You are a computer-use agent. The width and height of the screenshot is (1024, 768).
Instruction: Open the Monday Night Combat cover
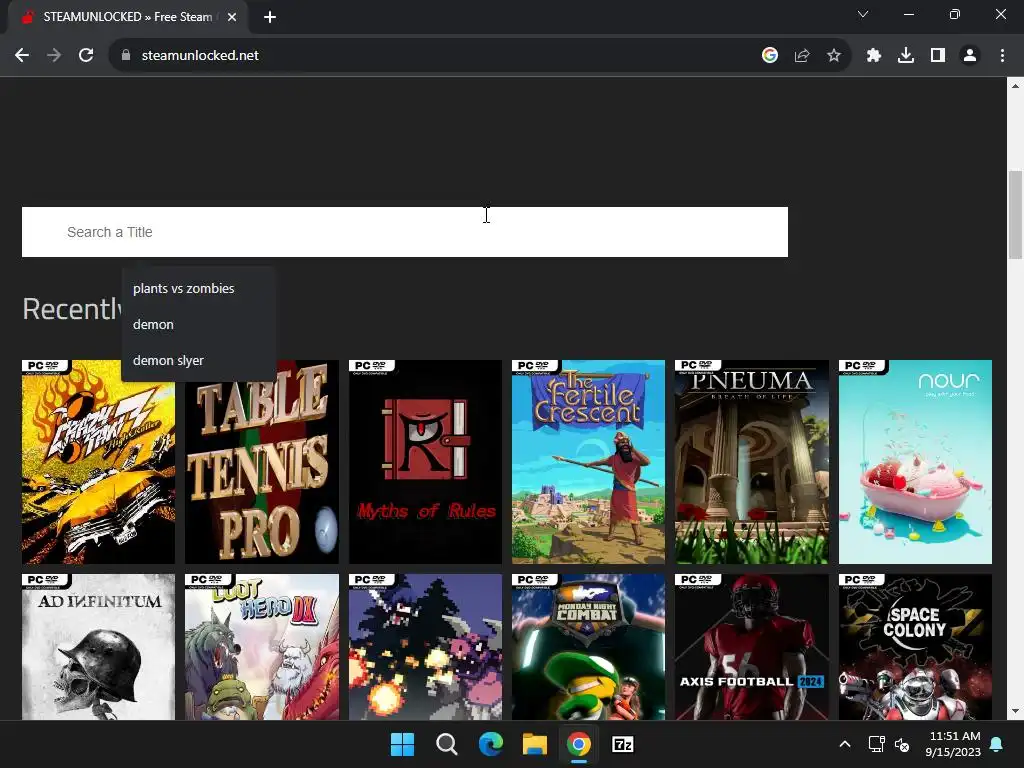588,647
